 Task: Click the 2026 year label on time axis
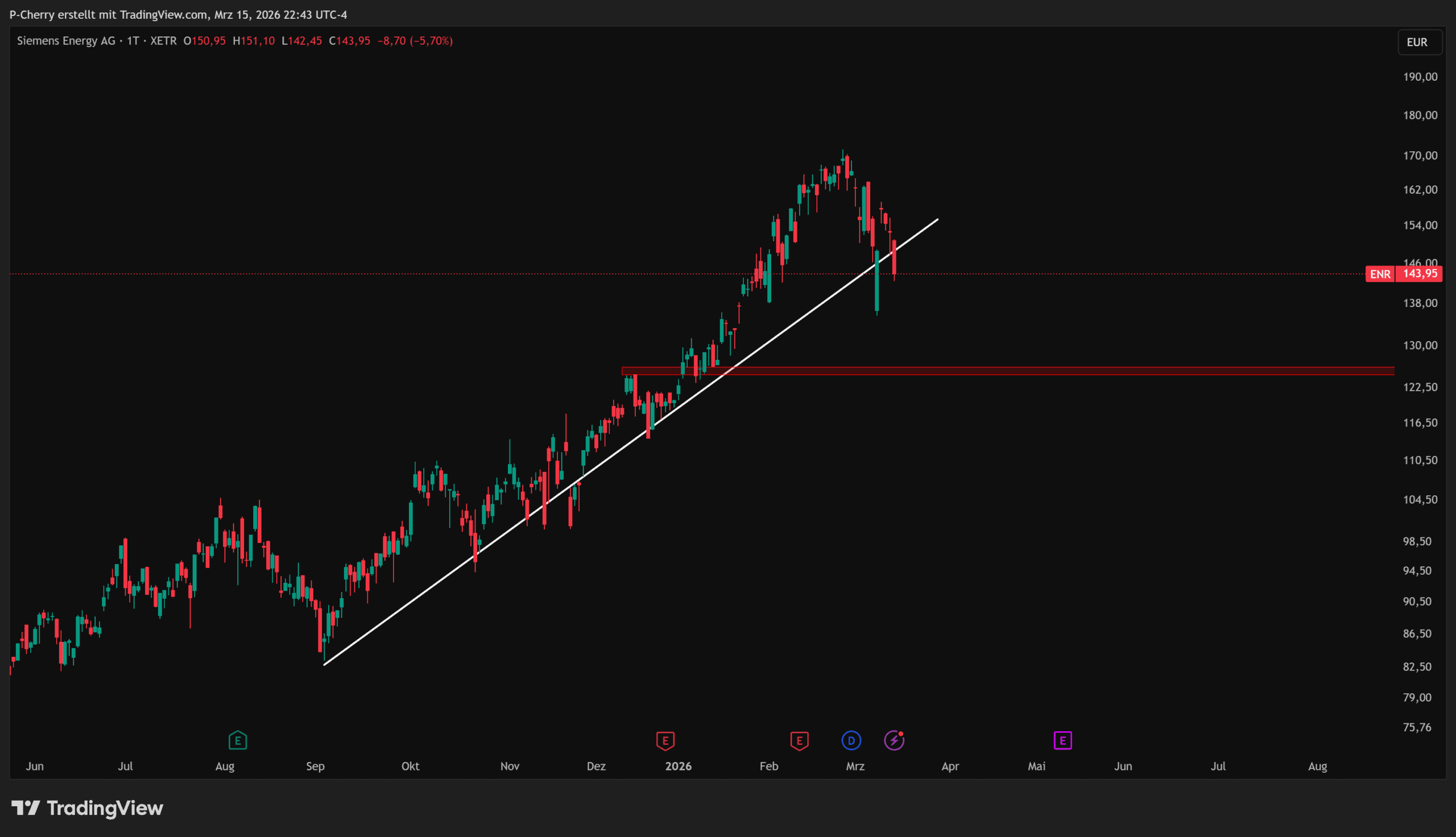click(679, 766)
